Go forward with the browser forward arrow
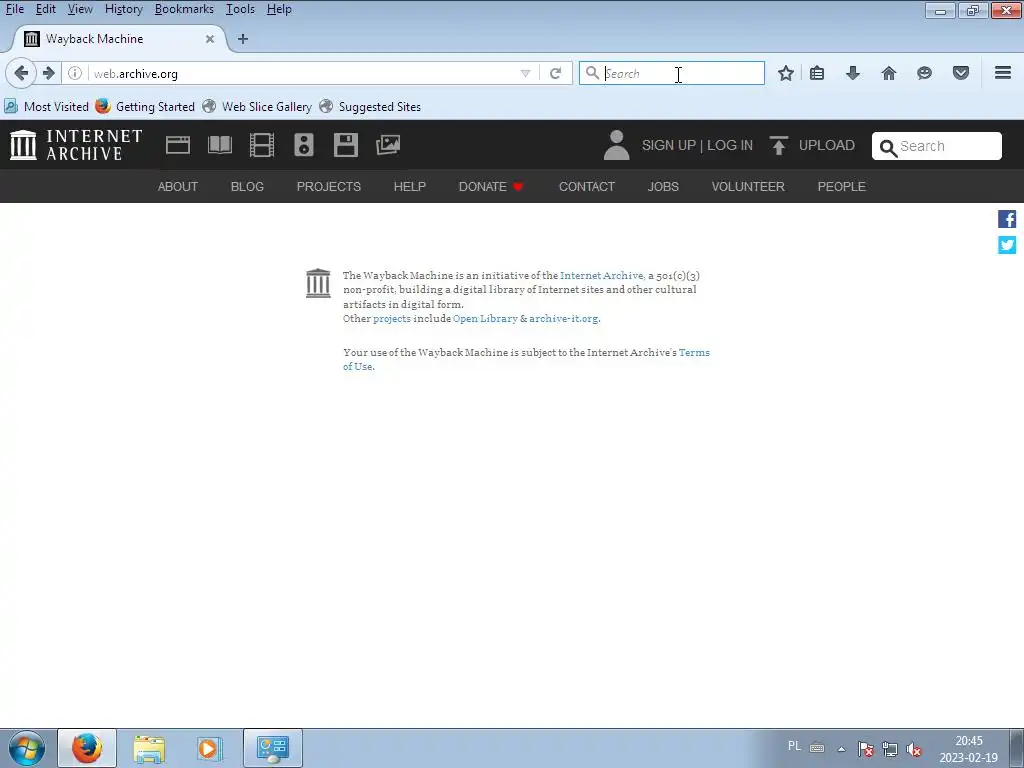 48,73
